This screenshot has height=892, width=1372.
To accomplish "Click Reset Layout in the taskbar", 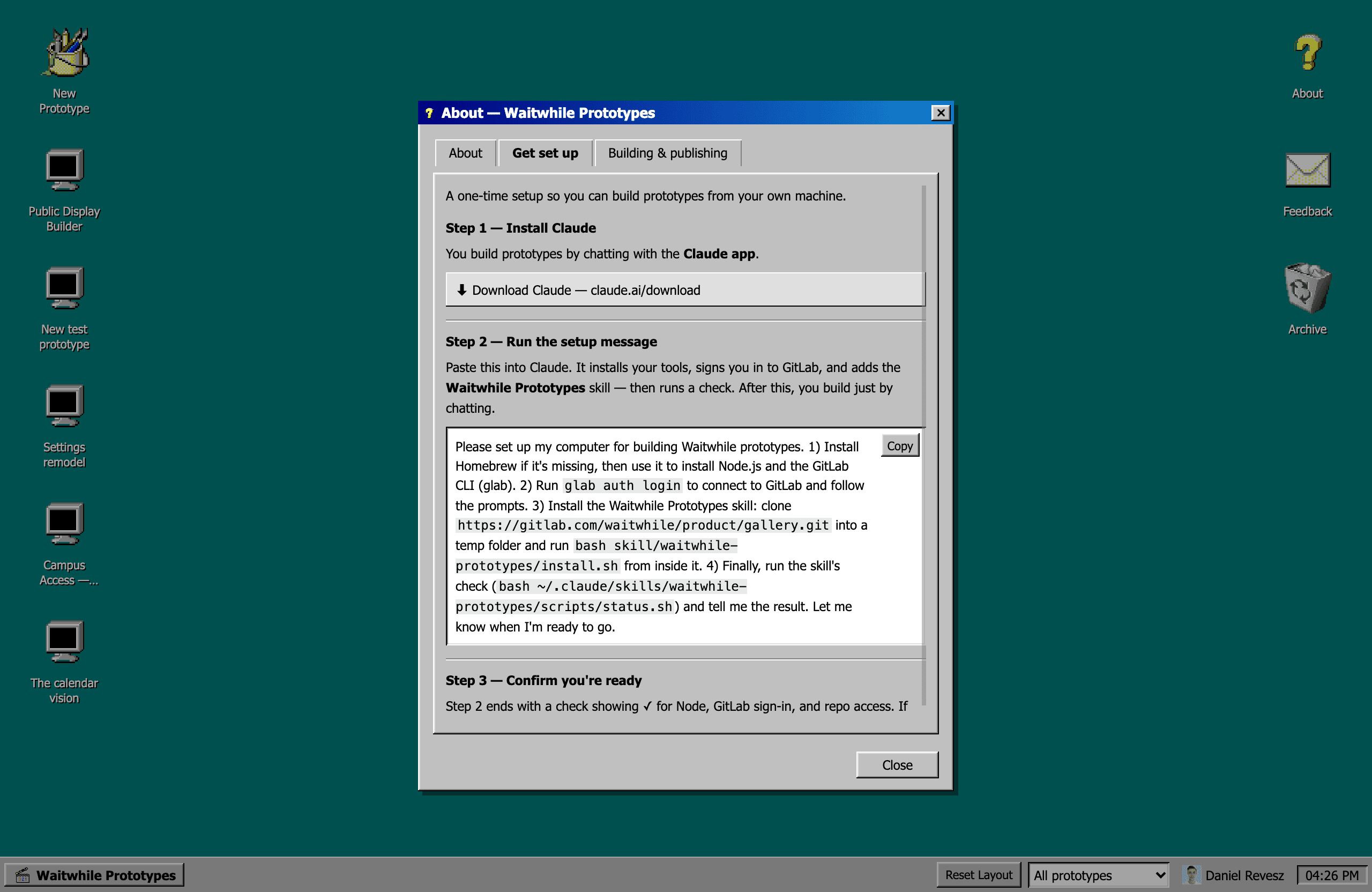I will (978, 875).
